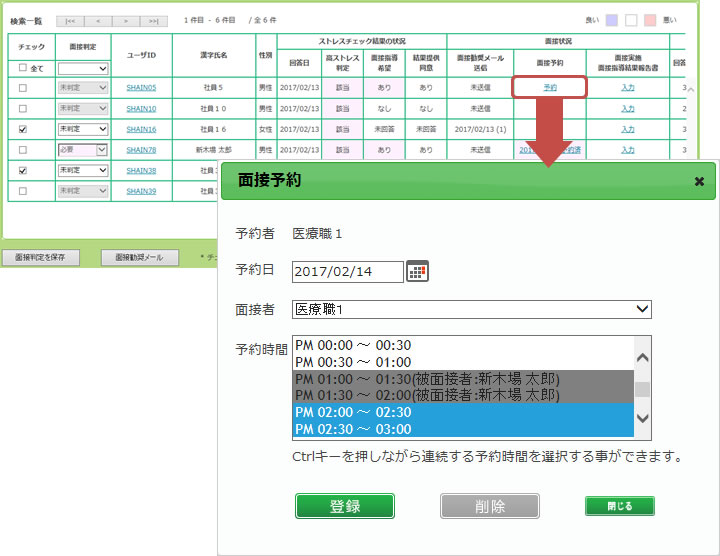Click the table's scroll-up arrow at right edge
The height and width of the screenshot is (556, 720).
(x=690, y=90)
